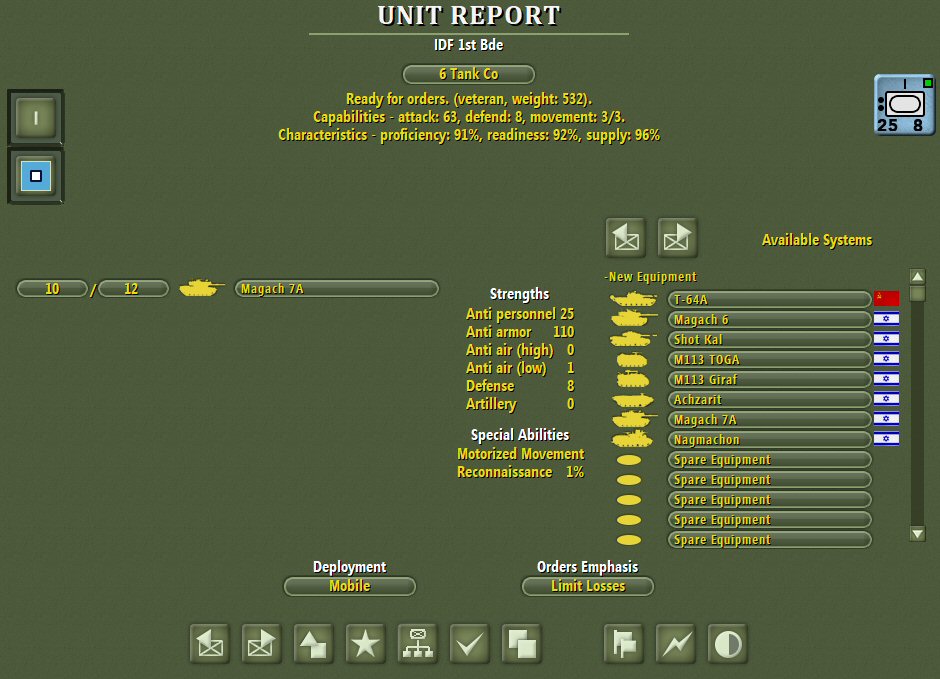Image resolution: width=940 pixels, height=679 pixels.
Task: Click the authorized quantity field showing 12
Action: coord(133,288)
